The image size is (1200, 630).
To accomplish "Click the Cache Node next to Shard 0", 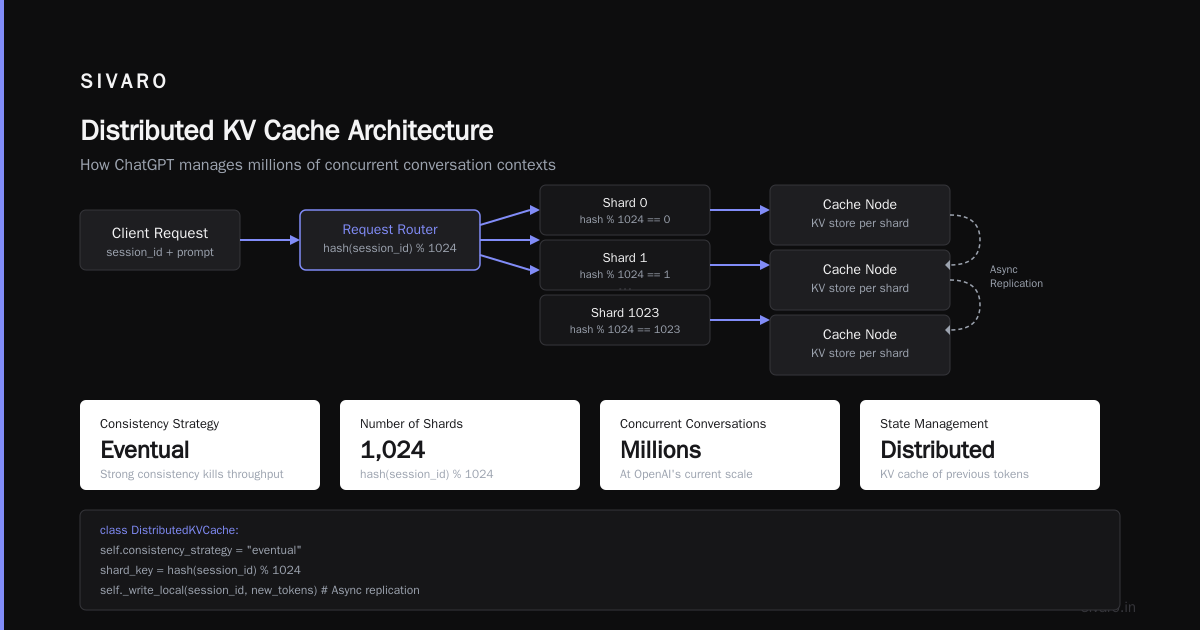I will (860, 215).
